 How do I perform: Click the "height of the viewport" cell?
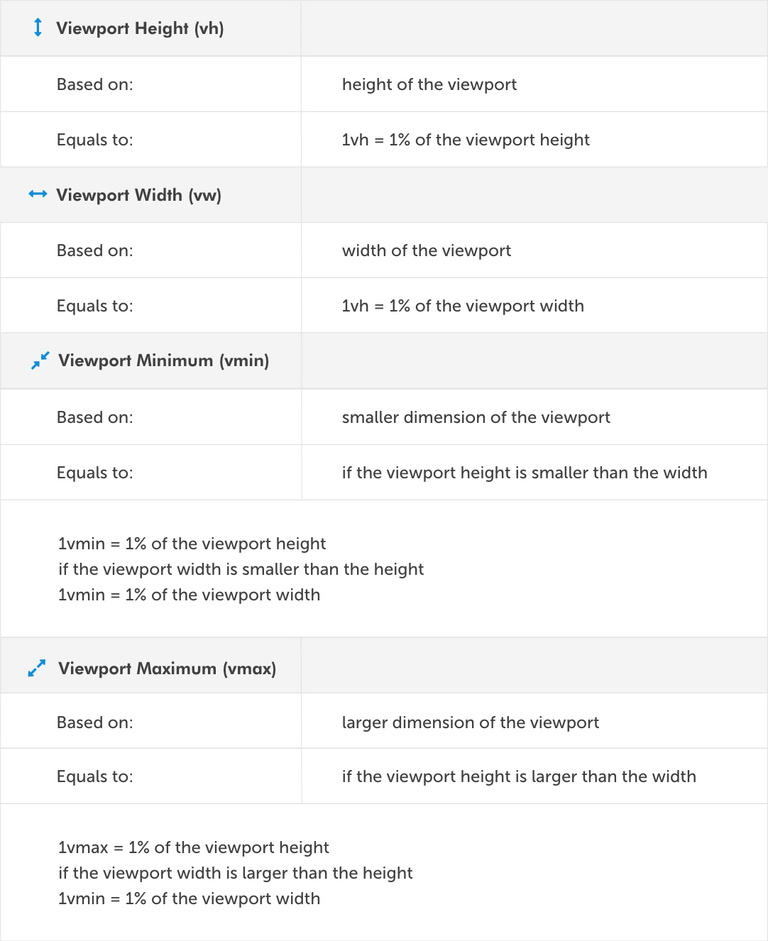click(429, 84)
